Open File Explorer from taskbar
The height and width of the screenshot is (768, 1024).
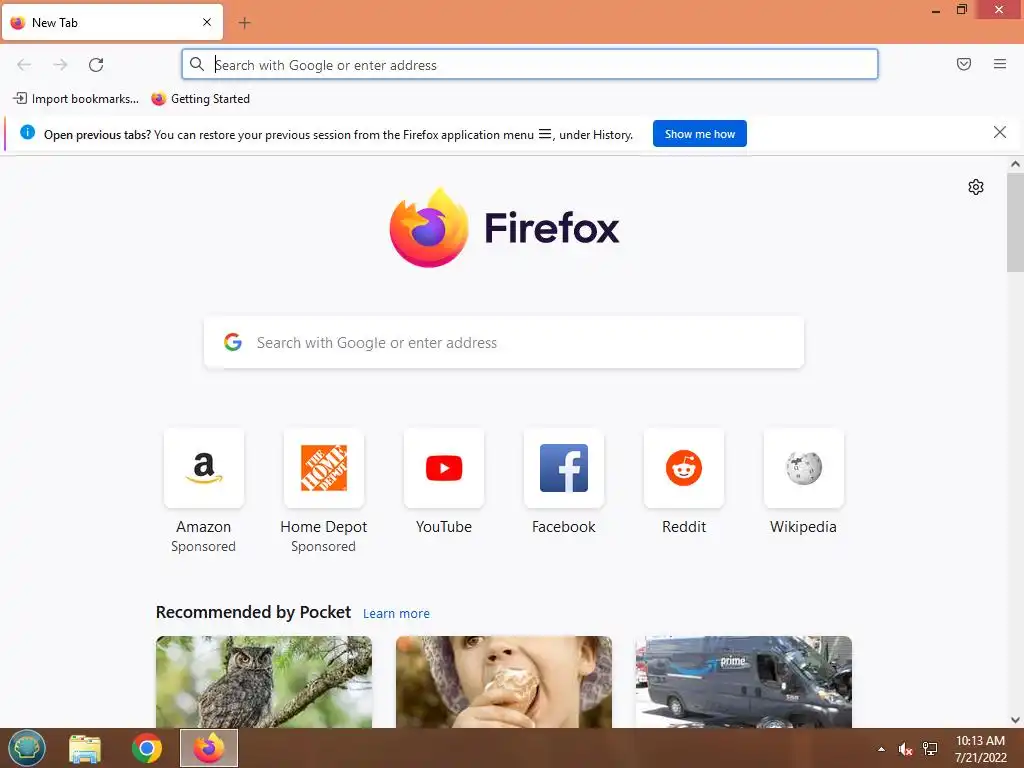click(85, 748)
